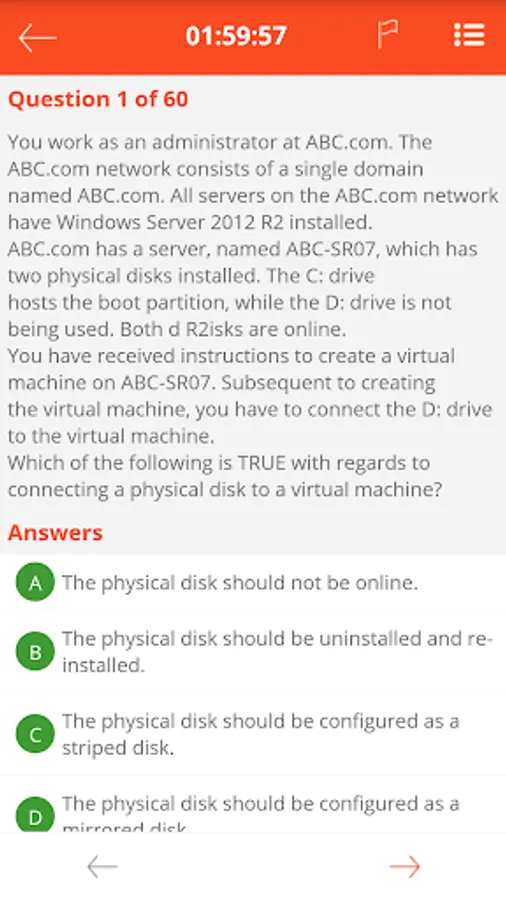This screenshot has width=506, height=900.
Task: Tap the "Answers" section heading
Action: pos(55,533)
